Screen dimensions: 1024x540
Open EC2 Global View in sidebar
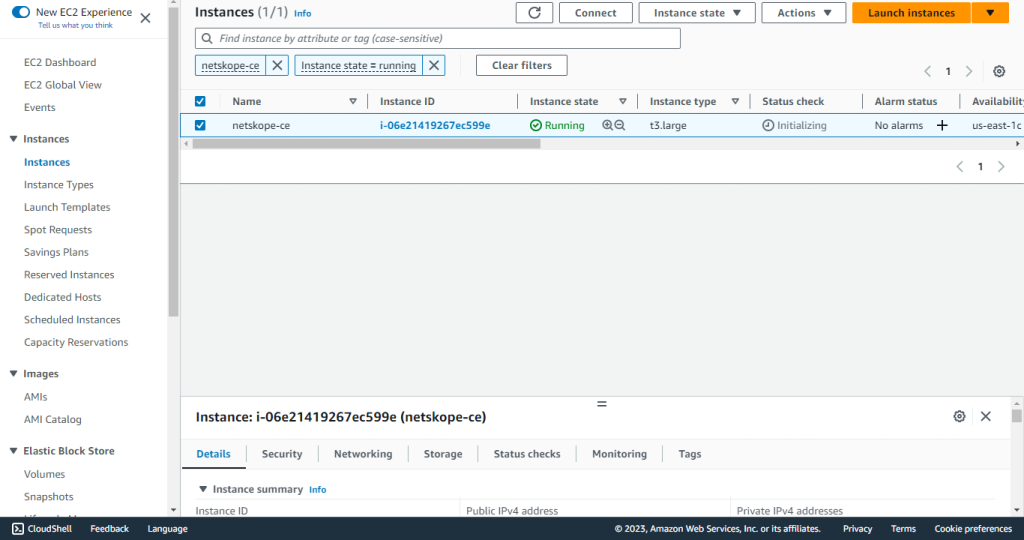click(63, 85)
